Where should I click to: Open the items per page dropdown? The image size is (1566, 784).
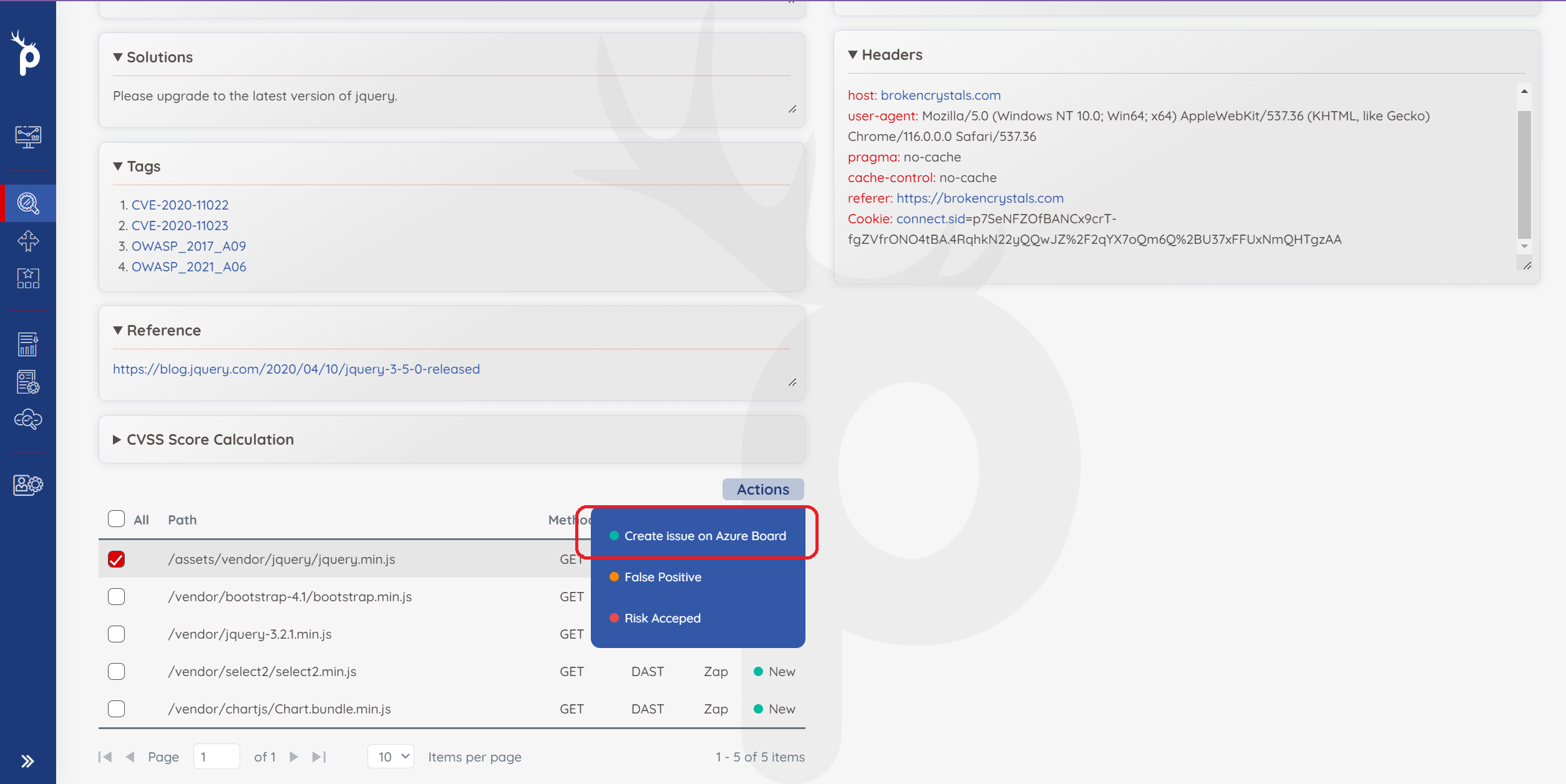[391, 757]
